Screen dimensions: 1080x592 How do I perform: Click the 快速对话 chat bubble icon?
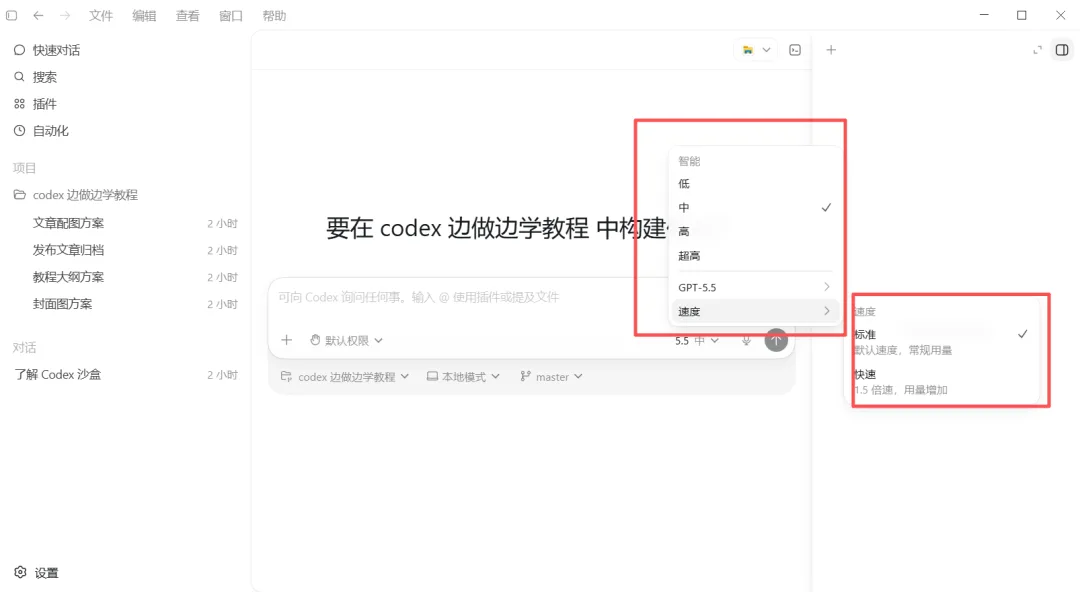[x=19, y=50]
